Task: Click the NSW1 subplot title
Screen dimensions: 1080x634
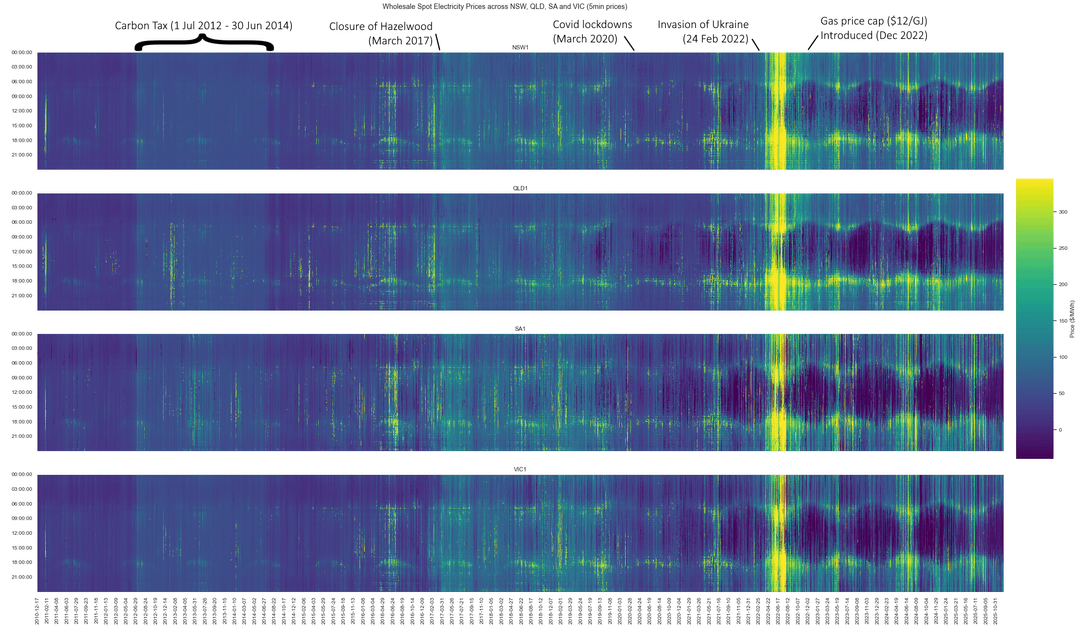Action: [x=520, y=47]
